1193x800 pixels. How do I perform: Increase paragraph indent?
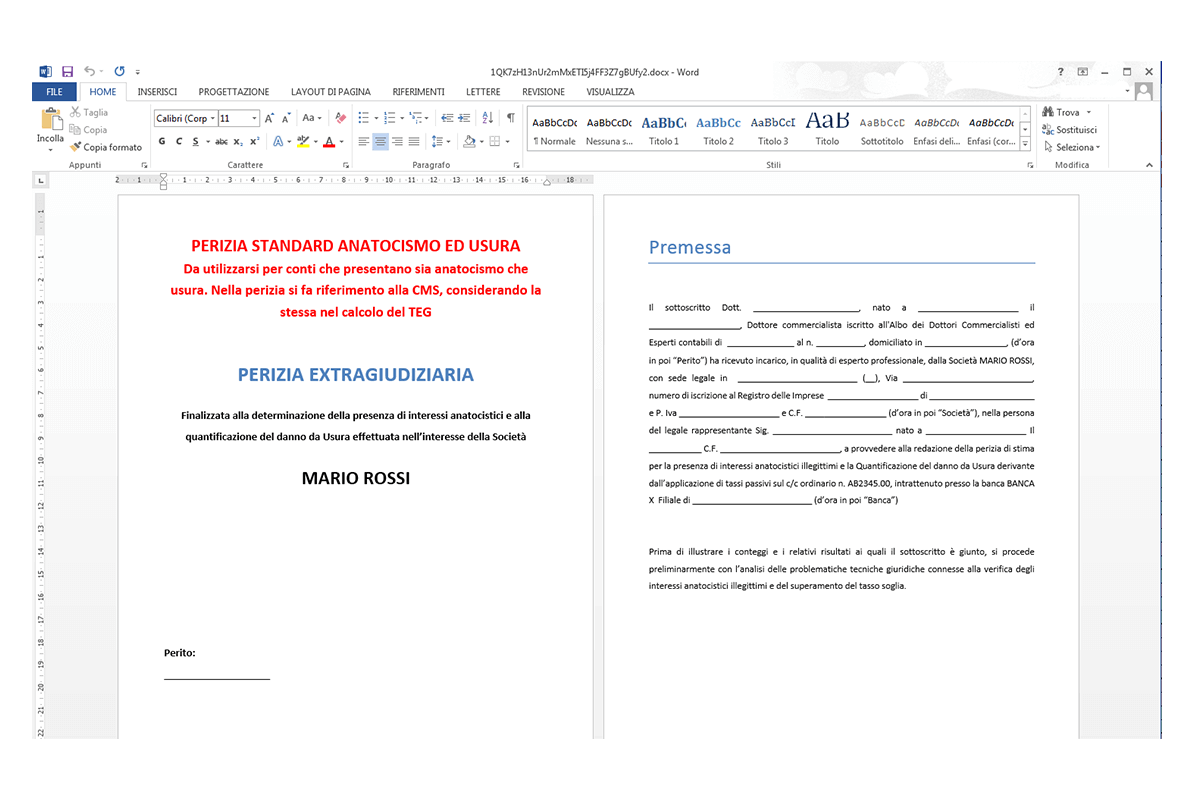pos(464,118)
